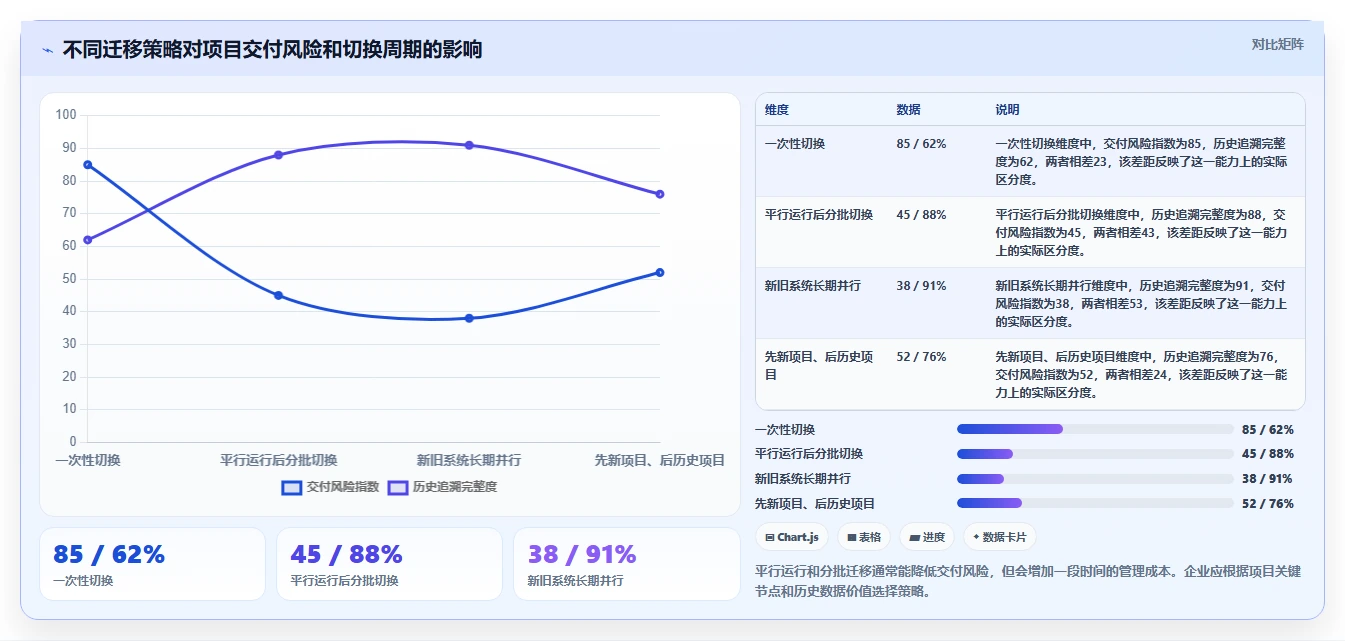1345x641 pixels.
Task: Click the chart x-axis label 新旧系统长期并行
Action: [x=469, y=460]
